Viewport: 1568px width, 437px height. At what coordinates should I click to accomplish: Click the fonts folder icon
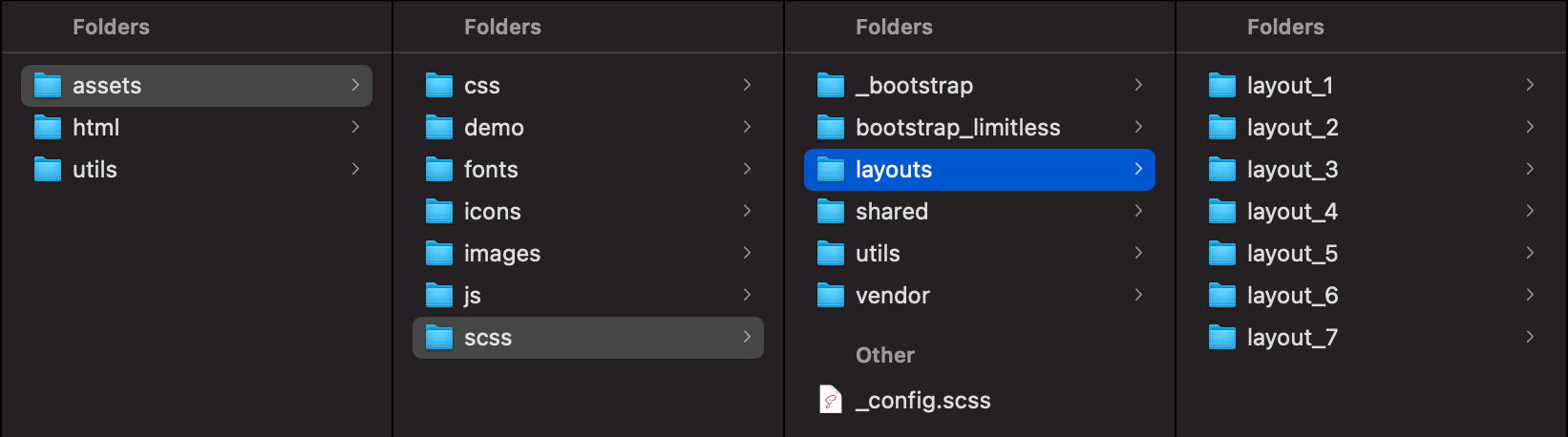[439, 170]
